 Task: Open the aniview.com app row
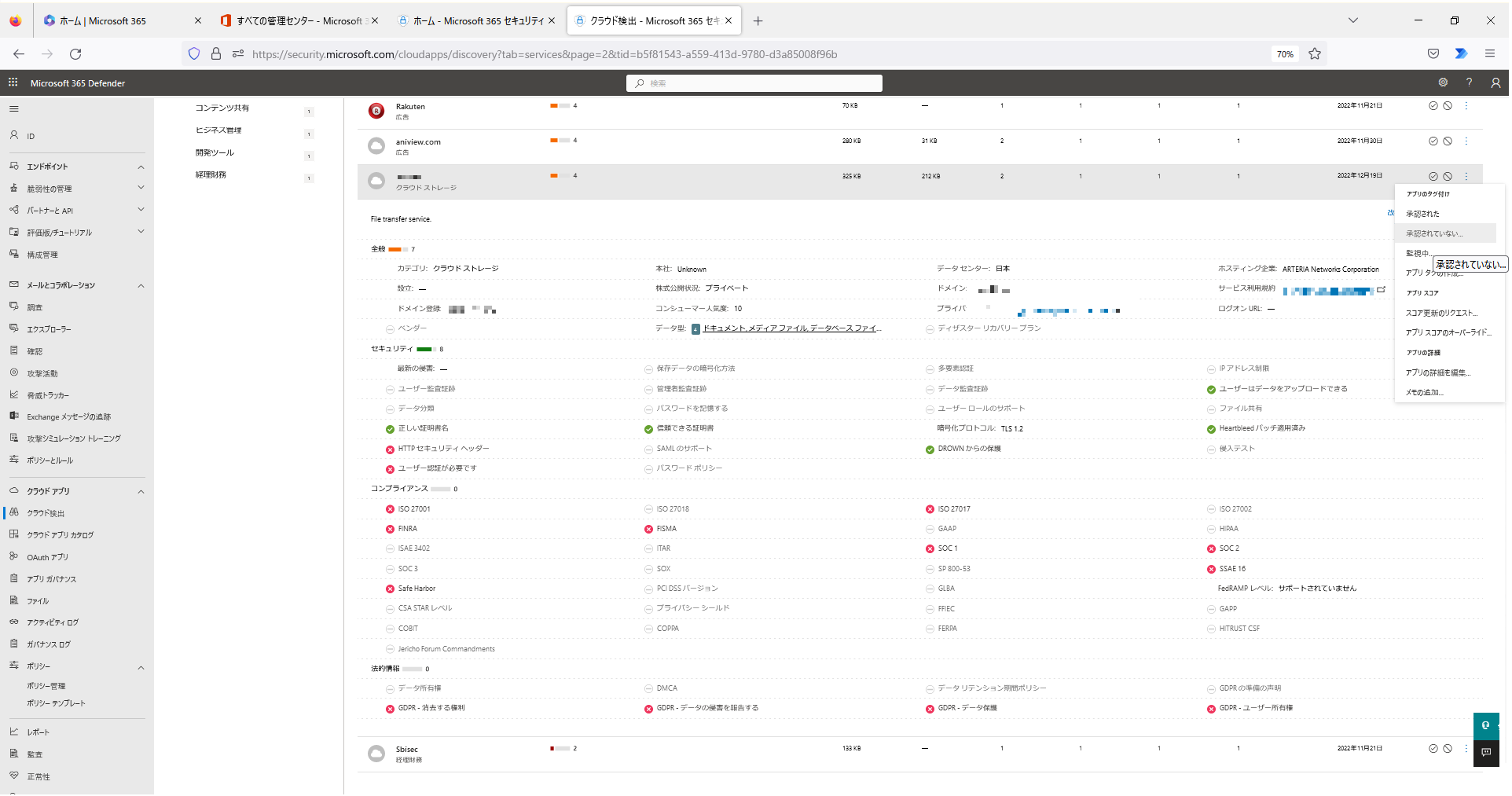[920, 147]
